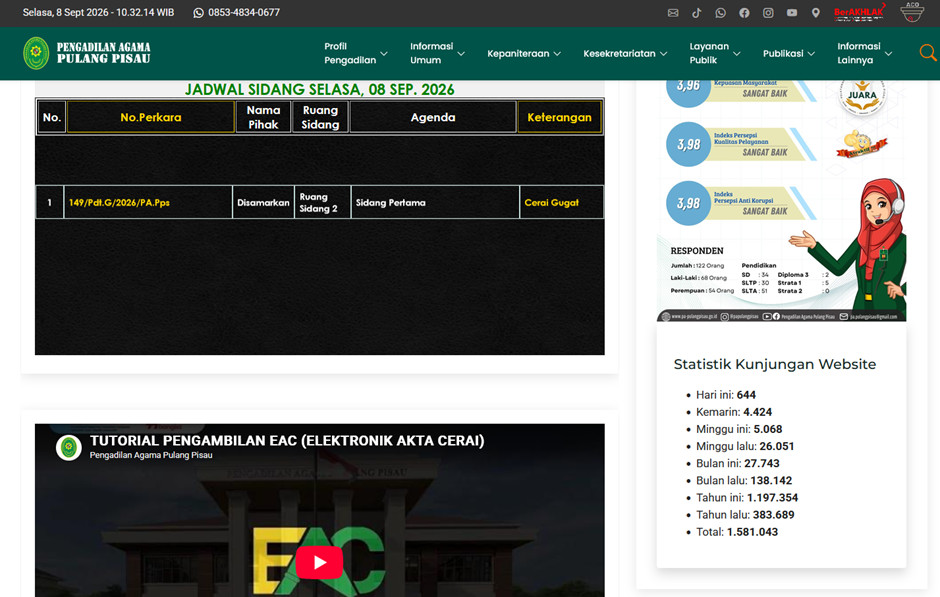
Task: Open the orange search magnifier icon
Action: pos(927,53)
